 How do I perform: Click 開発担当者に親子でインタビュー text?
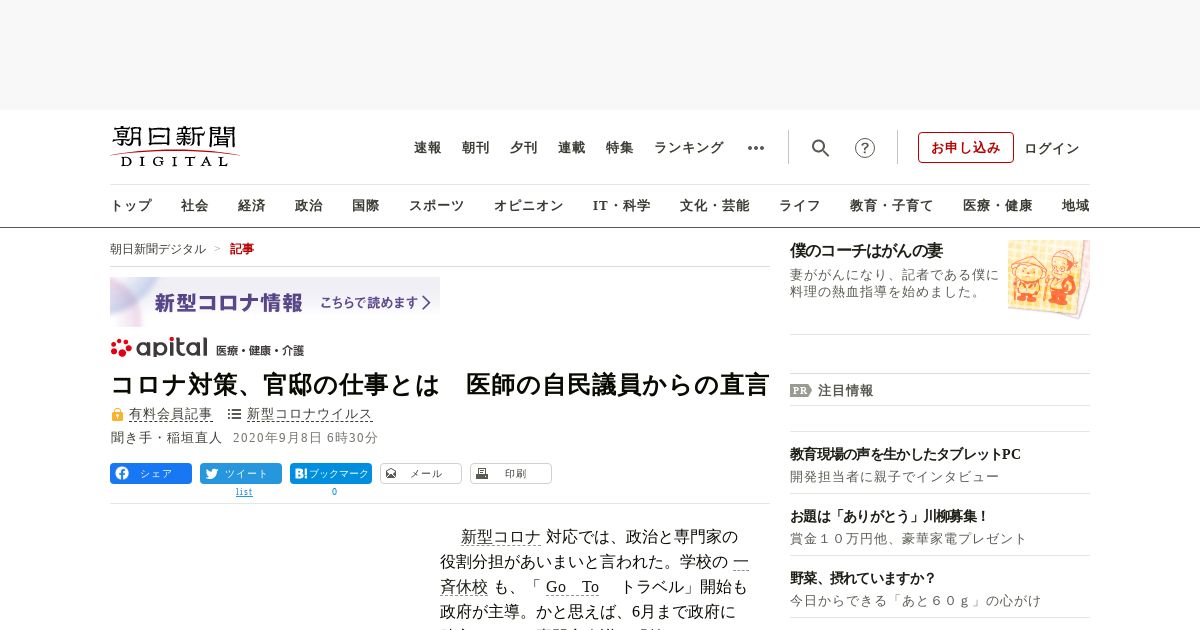coord(894,477)
